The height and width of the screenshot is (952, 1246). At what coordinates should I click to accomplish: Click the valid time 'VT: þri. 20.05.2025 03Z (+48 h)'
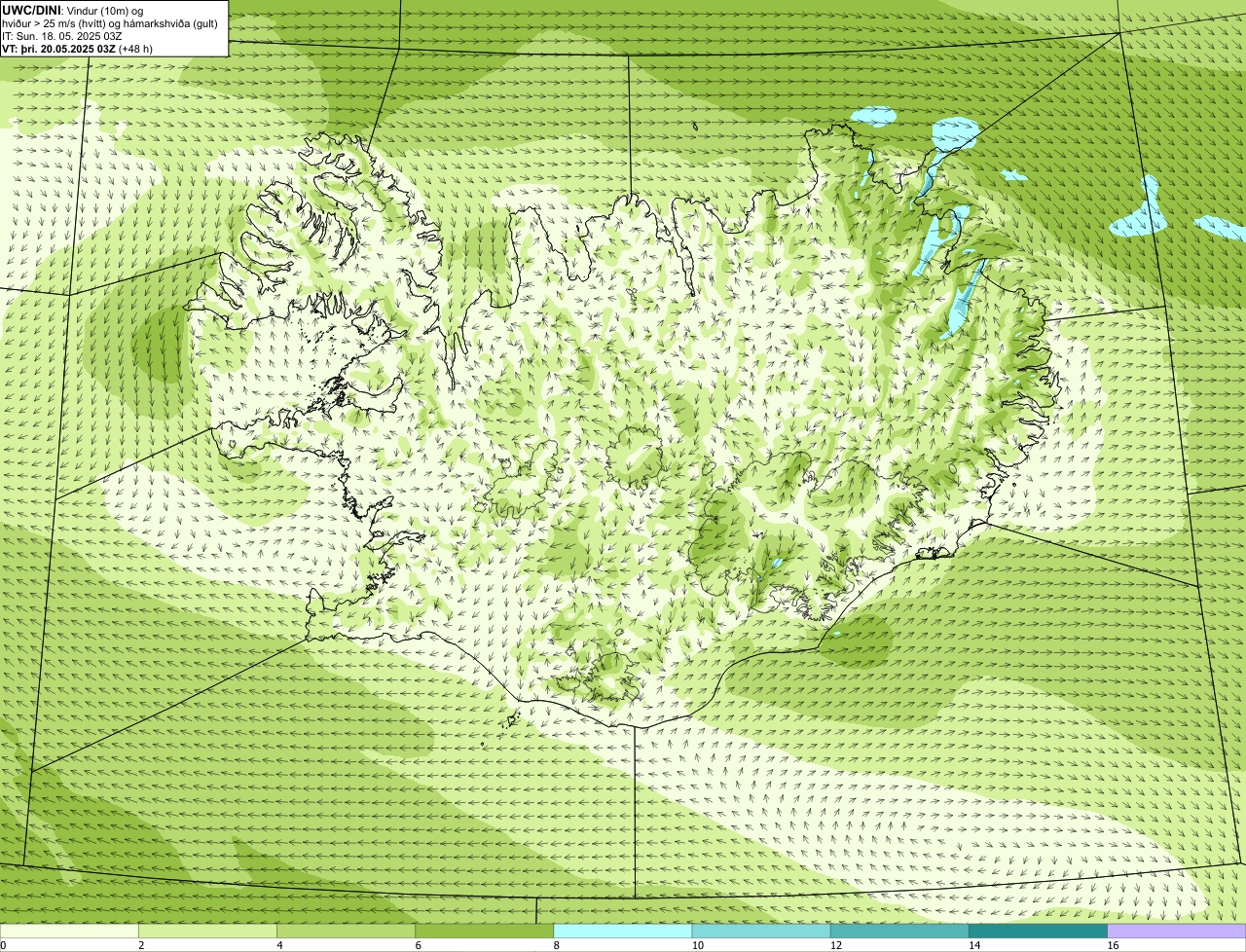(77, 49)
